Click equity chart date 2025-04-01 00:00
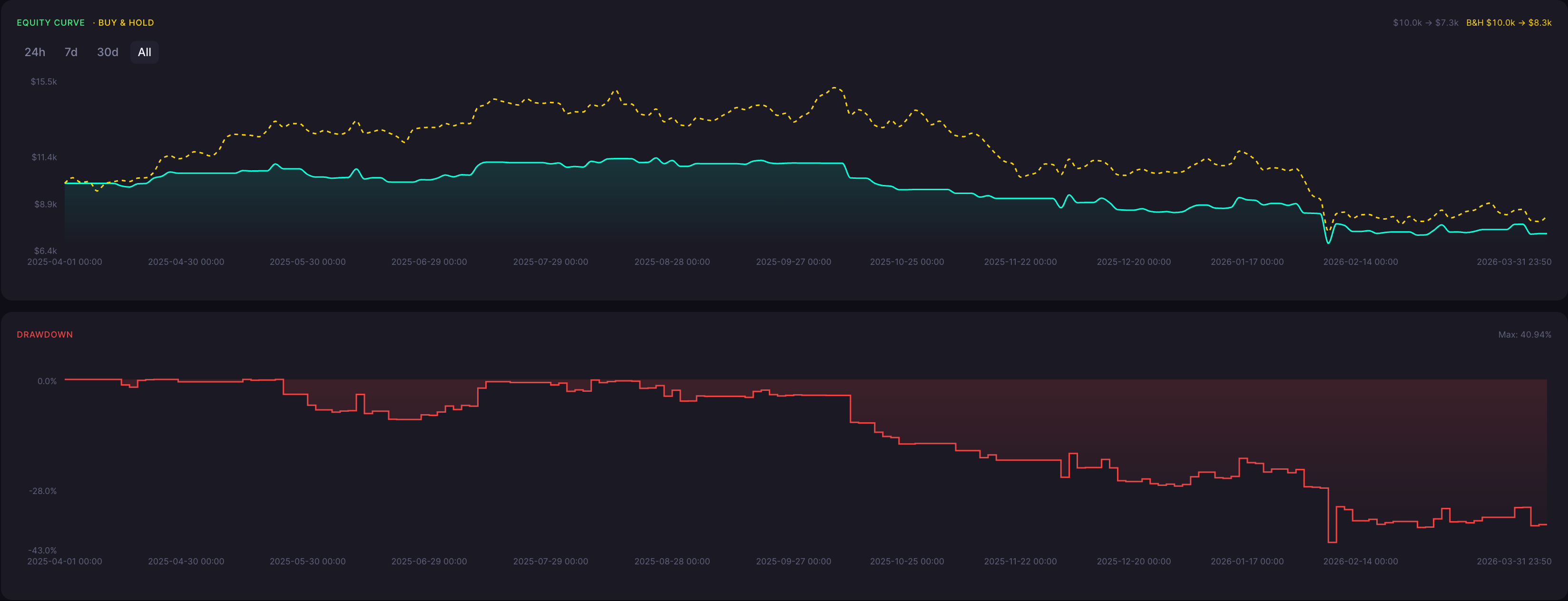 [x=65, y=262]
